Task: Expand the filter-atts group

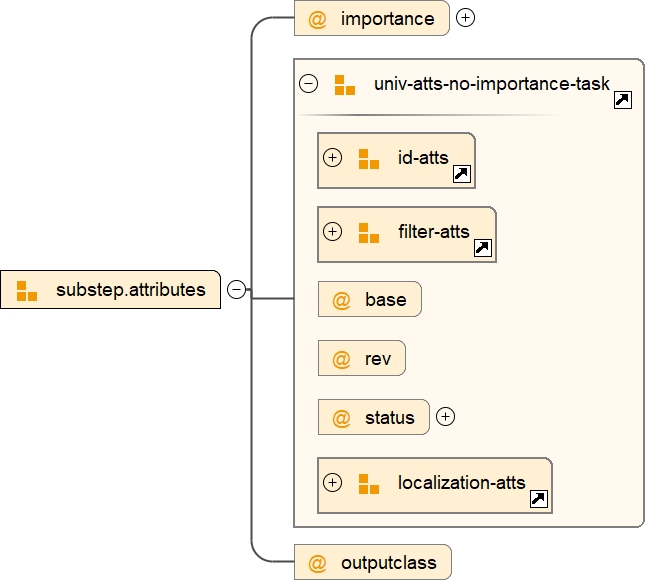Action: pyautogui.click(x=332, y=232)
